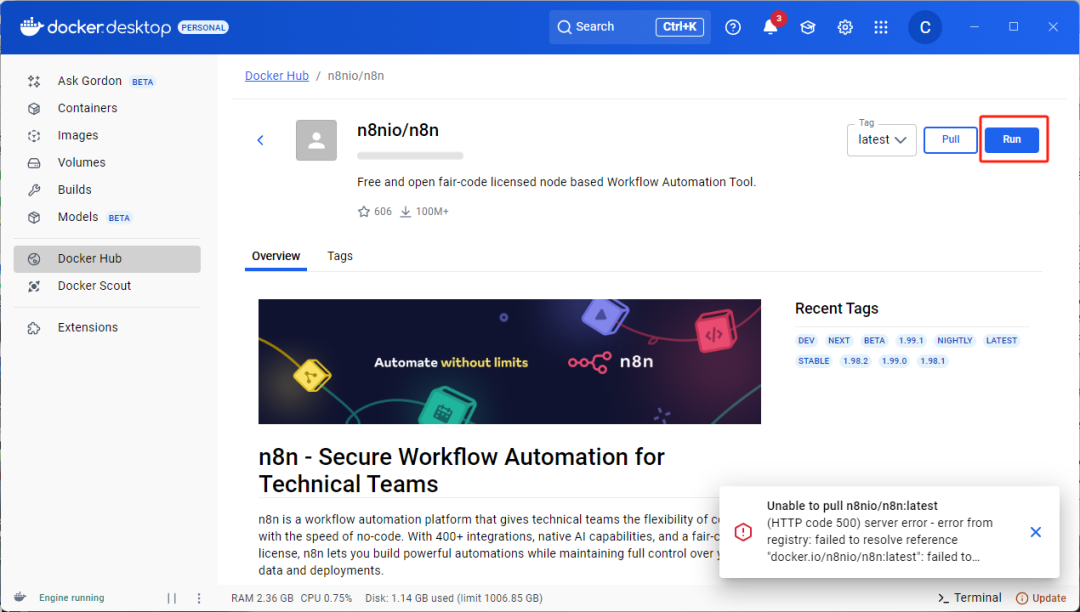This screenshot has height=612, width=1080.
Task: Open the Containers view
Action: click(x=107, y=108)
